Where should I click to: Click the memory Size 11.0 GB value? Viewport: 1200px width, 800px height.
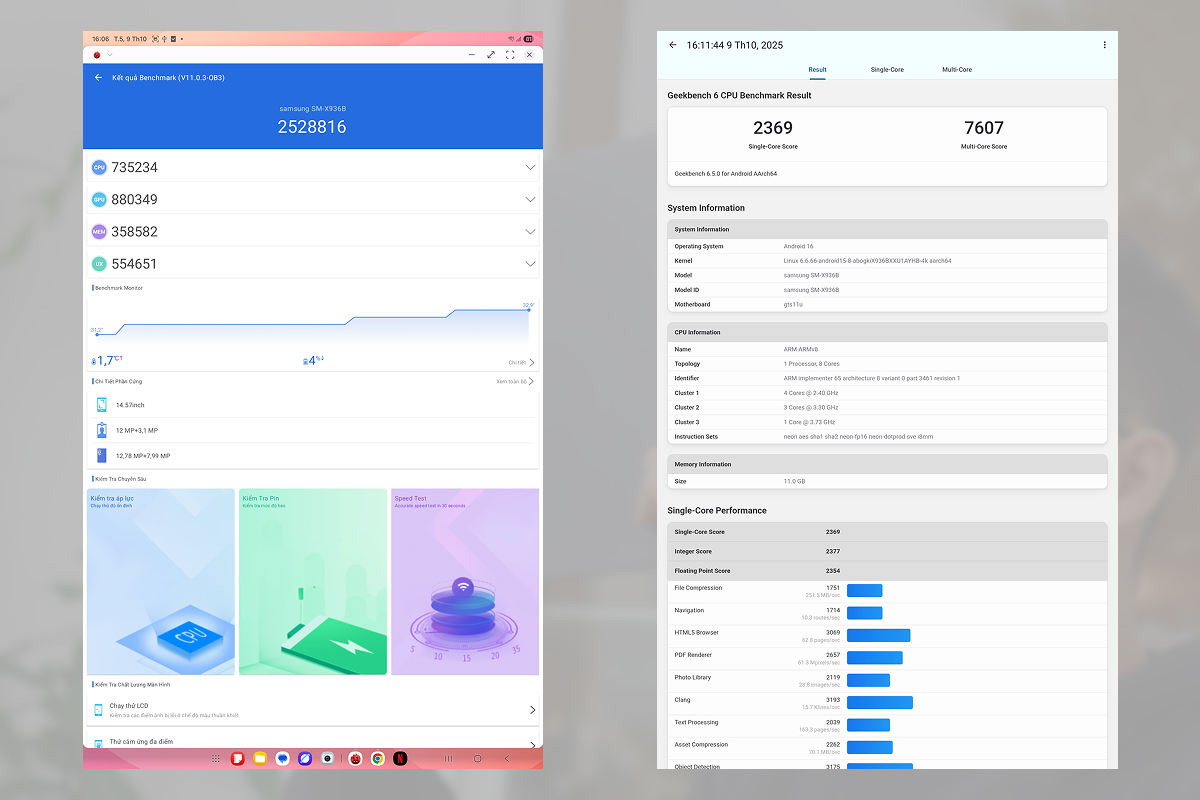click(795, 481)
